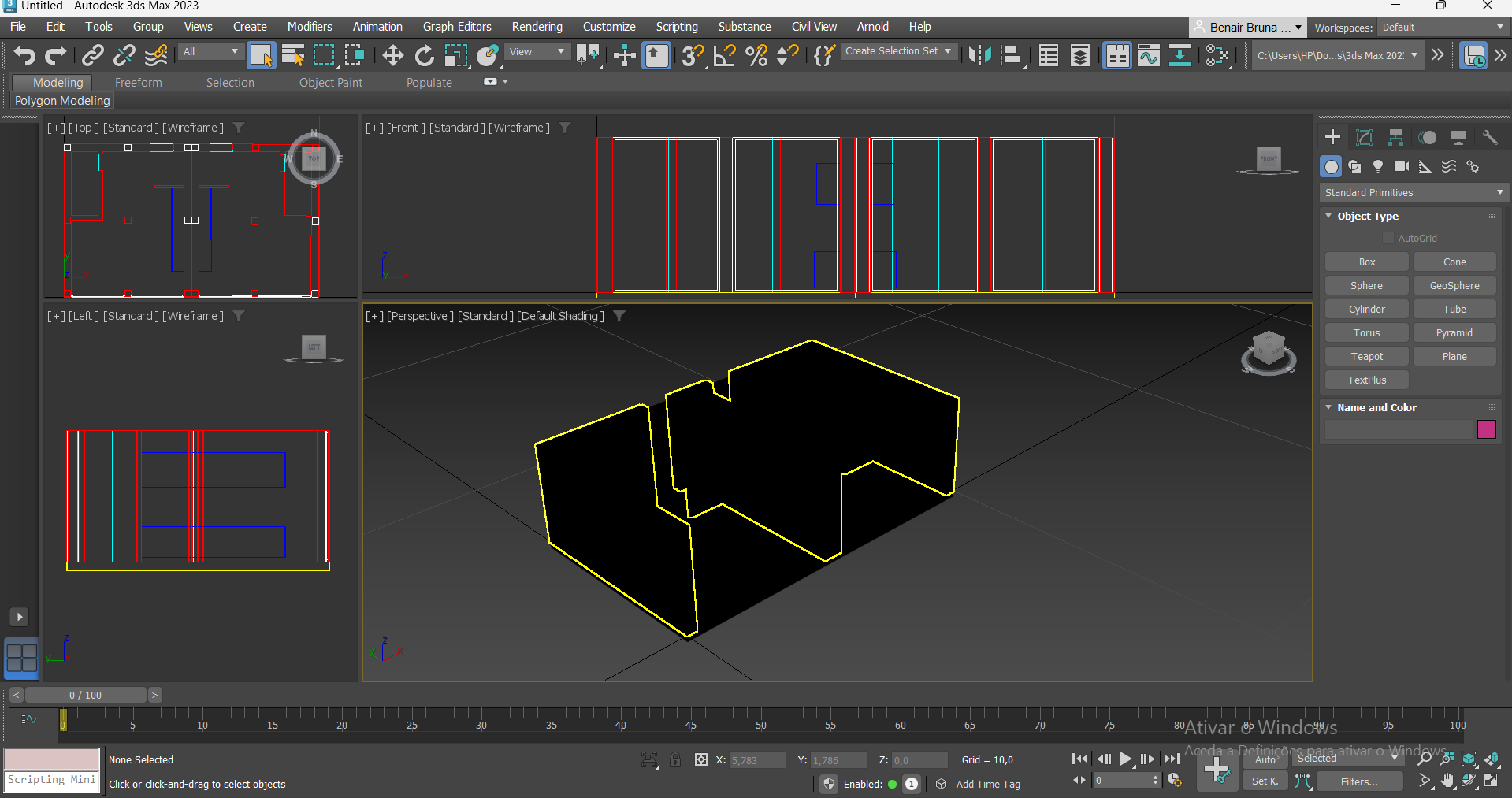Open Select by Name list
This screenshot has width=1512, height=798.
point(292,55)
